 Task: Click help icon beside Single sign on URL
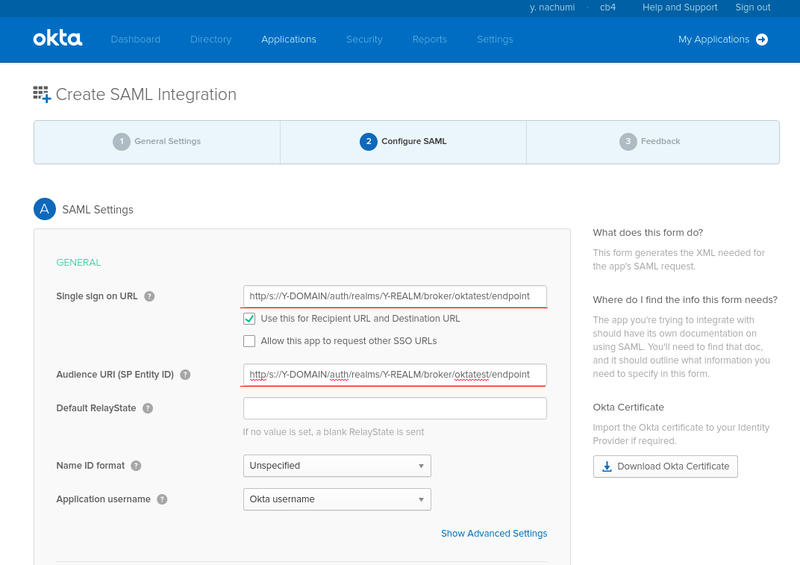click(x=149, y=296)
